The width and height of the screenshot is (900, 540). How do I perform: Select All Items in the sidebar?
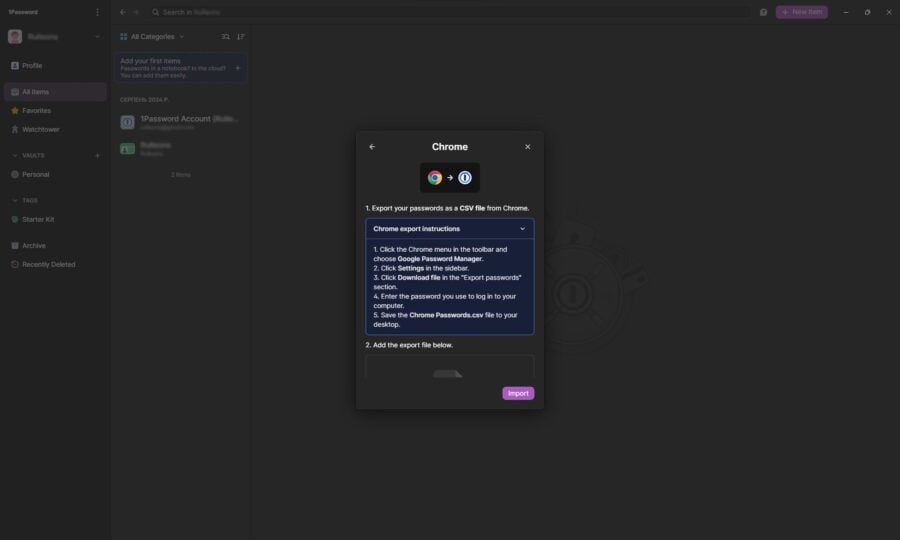pos(55,92)
